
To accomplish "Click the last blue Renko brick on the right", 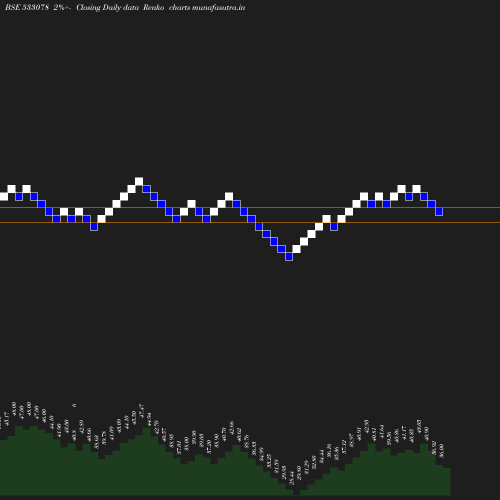I will tap(439, 211).
